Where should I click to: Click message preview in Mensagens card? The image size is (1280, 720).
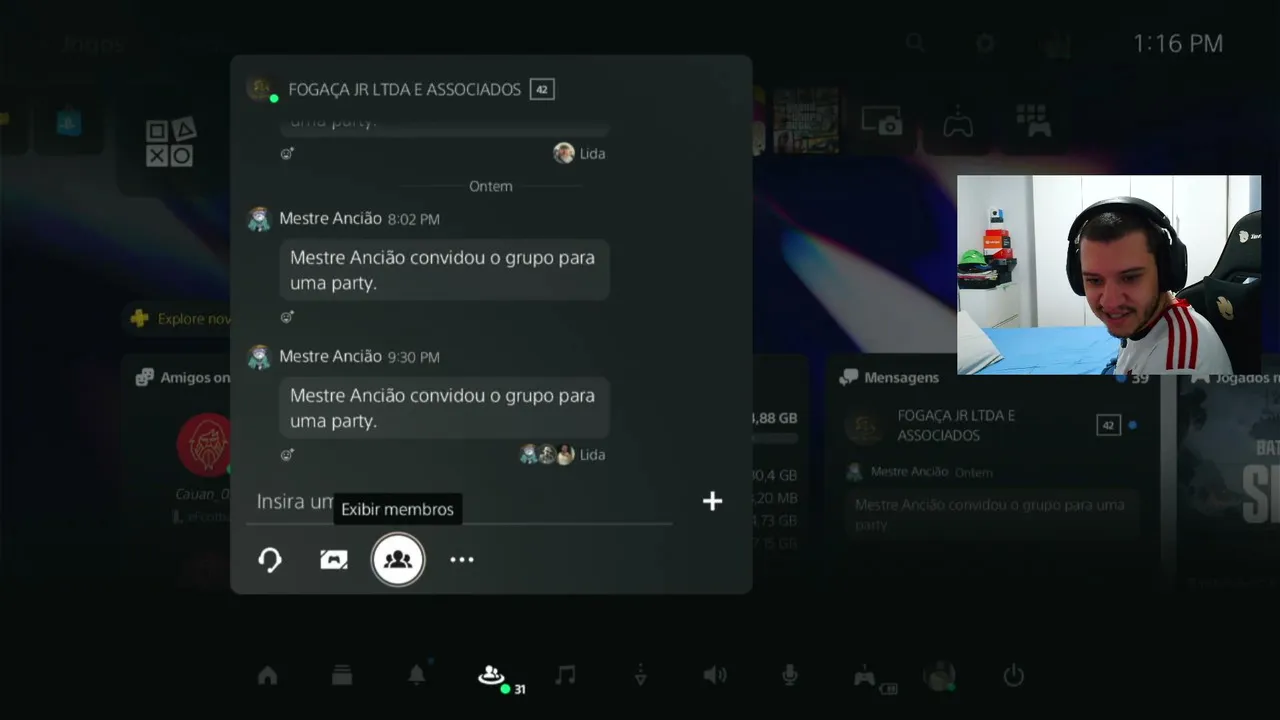[990, 514]
